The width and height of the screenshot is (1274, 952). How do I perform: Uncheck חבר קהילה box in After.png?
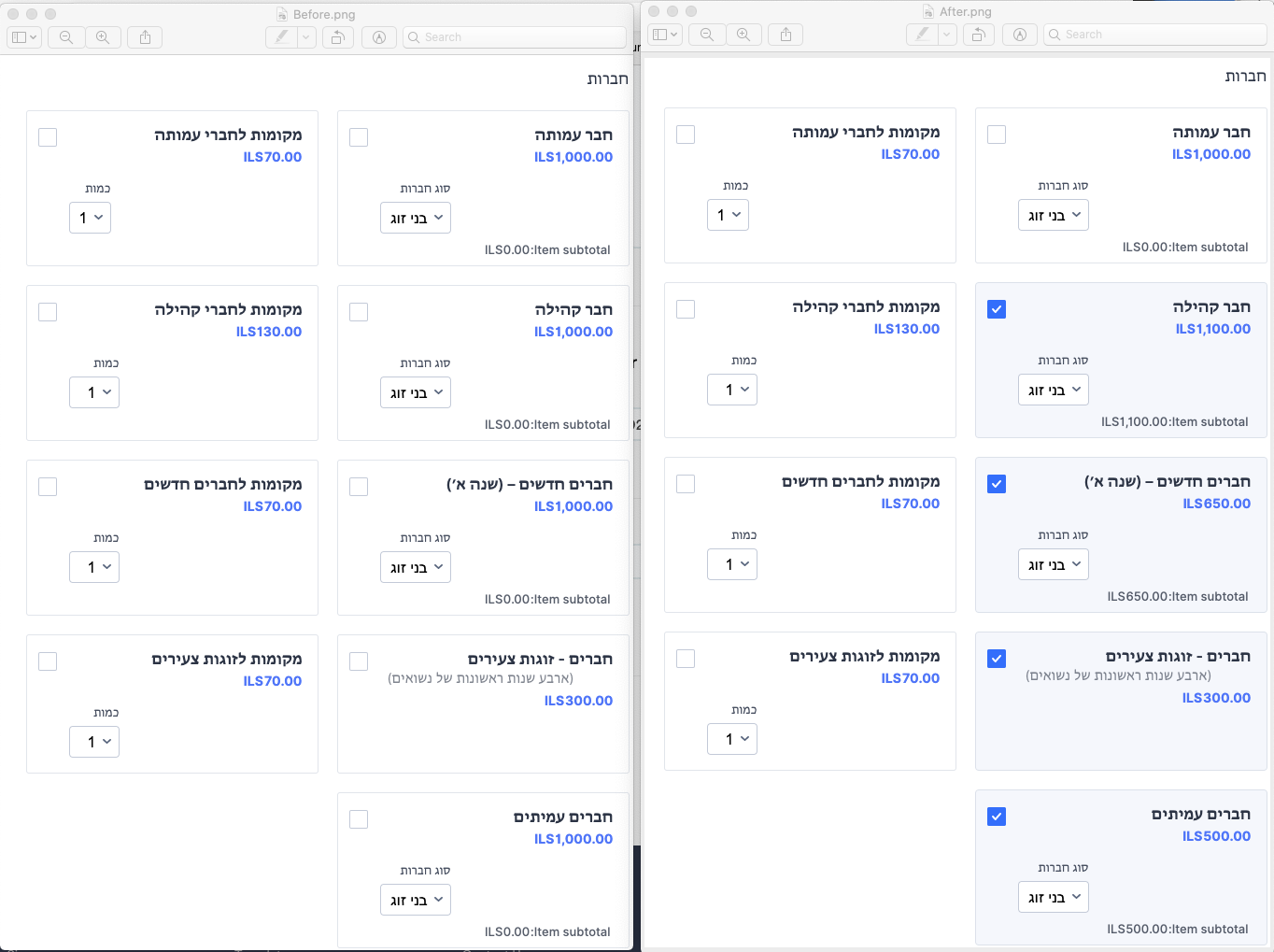pyautogui.click(x=997, y=309)
